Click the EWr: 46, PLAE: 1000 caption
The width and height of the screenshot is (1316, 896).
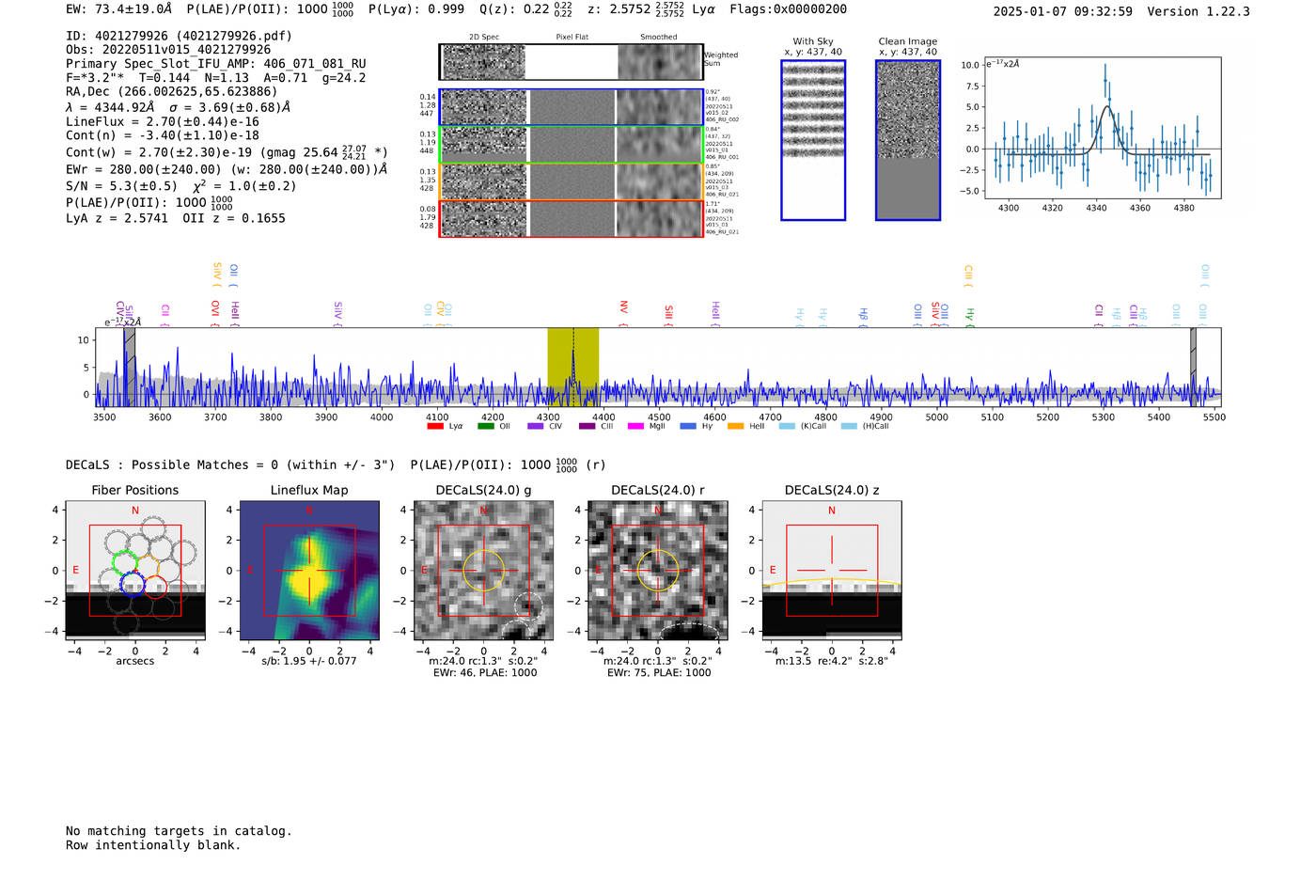(483, 672)
